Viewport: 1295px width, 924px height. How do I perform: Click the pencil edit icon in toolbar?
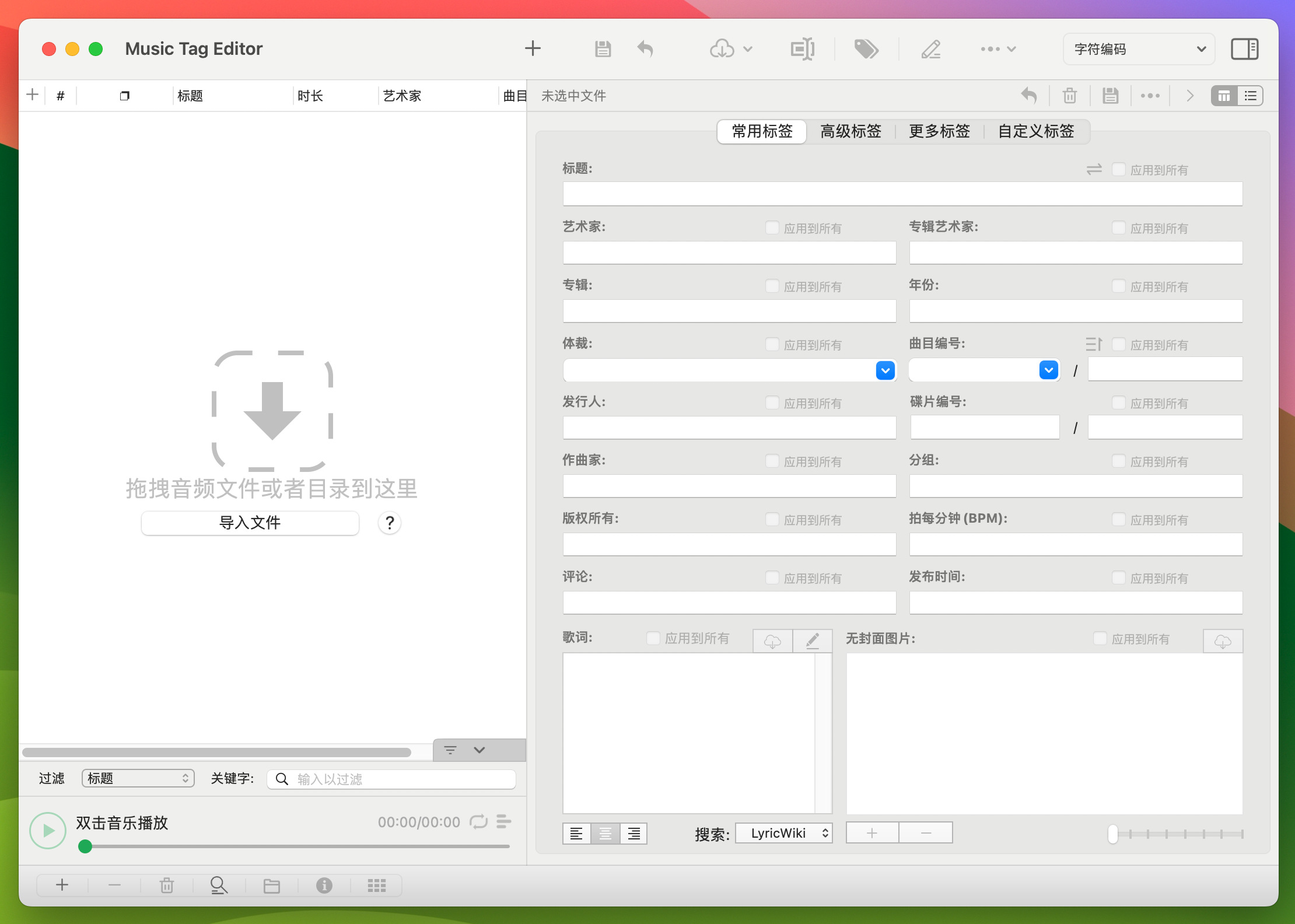point(931,49)
